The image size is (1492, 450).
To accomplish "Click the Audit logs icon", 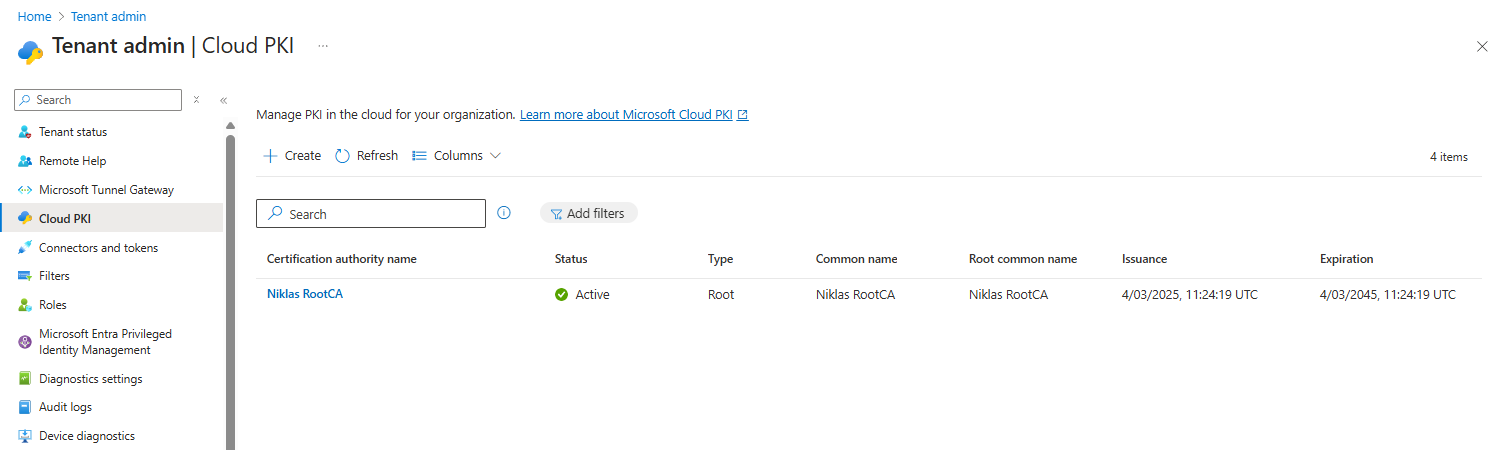I will [25, 407].
